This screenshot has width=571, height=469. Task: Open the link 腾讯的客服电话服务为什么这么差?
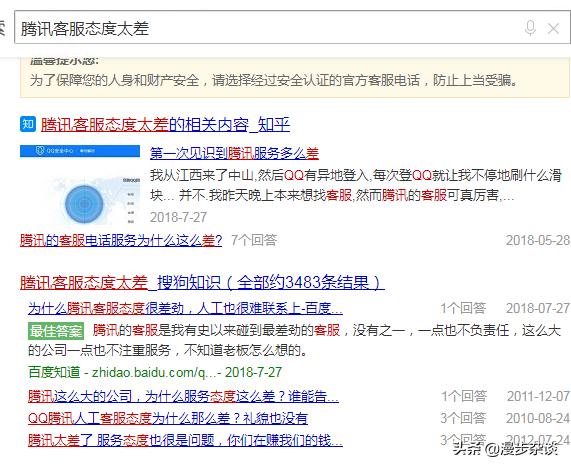coord(121,240)
